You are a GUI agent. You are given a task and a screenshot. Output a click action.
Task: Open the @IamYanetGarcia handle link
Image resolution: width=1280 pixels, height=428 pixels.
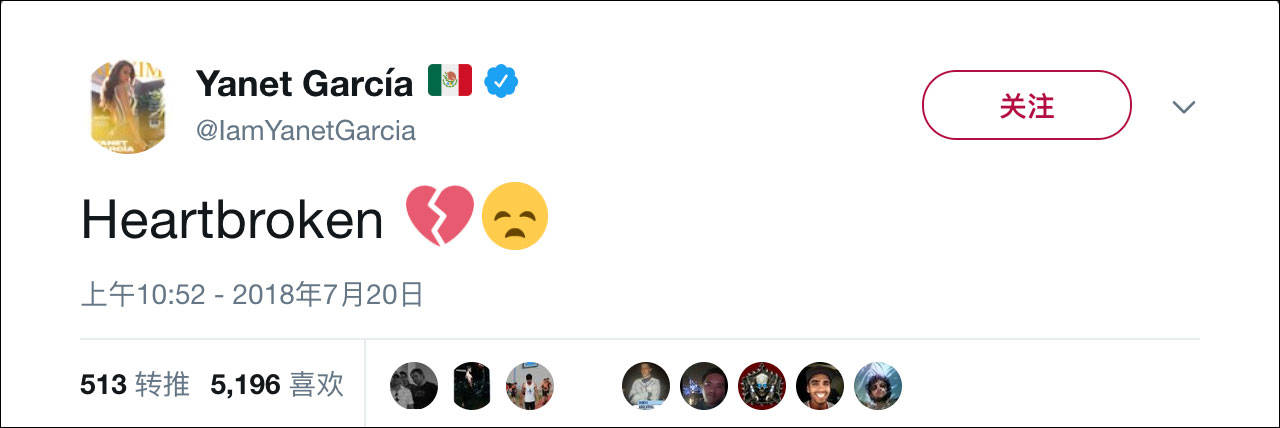305,131
